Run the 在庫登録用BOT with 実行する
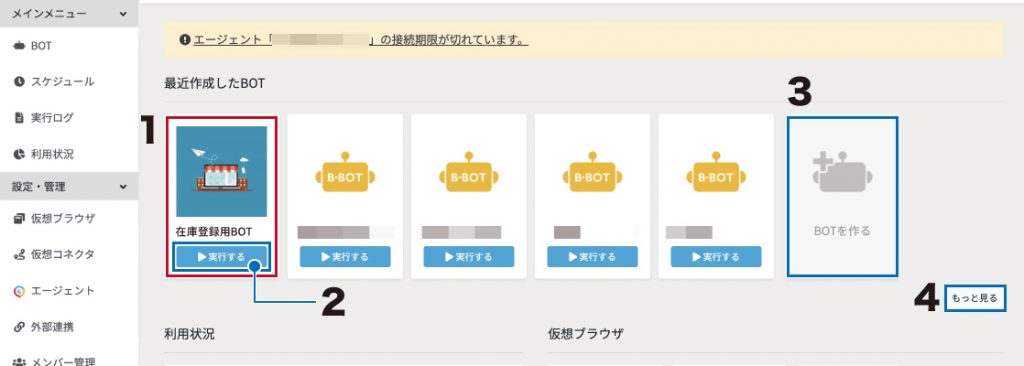 (x=221, y=257)
